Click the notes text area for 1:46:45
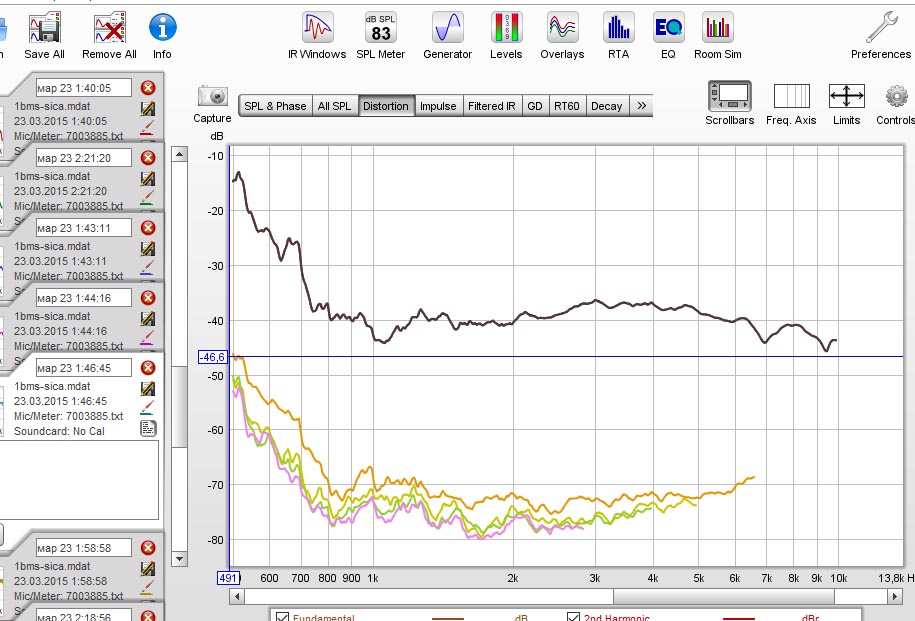Screen dimensions: 915x621 point(79,479)
